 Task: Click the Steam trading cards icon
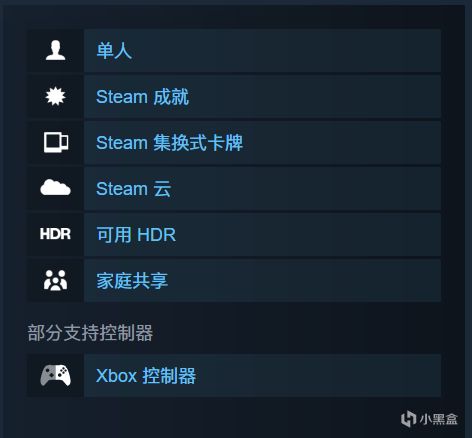pyautogui.click(x=56, y=142)
